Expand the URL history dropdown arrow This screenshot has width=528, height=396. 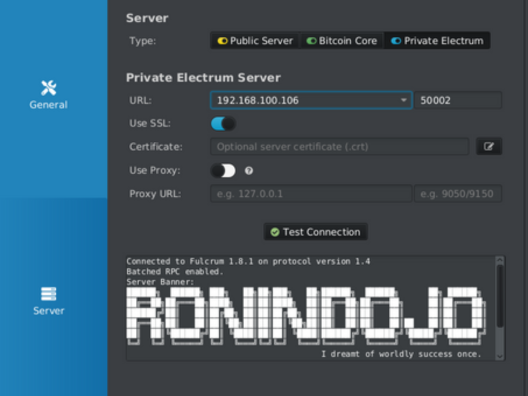click(x=403, y=100)
